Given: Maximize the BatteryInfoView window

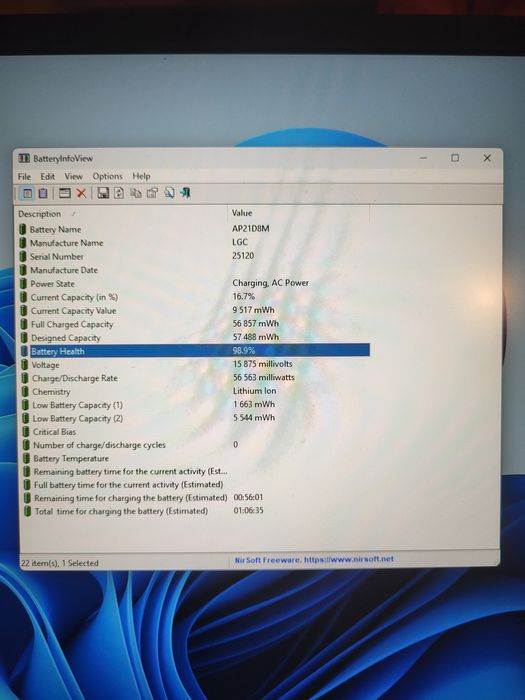Looking at the screenshot, I should (455, 158).
